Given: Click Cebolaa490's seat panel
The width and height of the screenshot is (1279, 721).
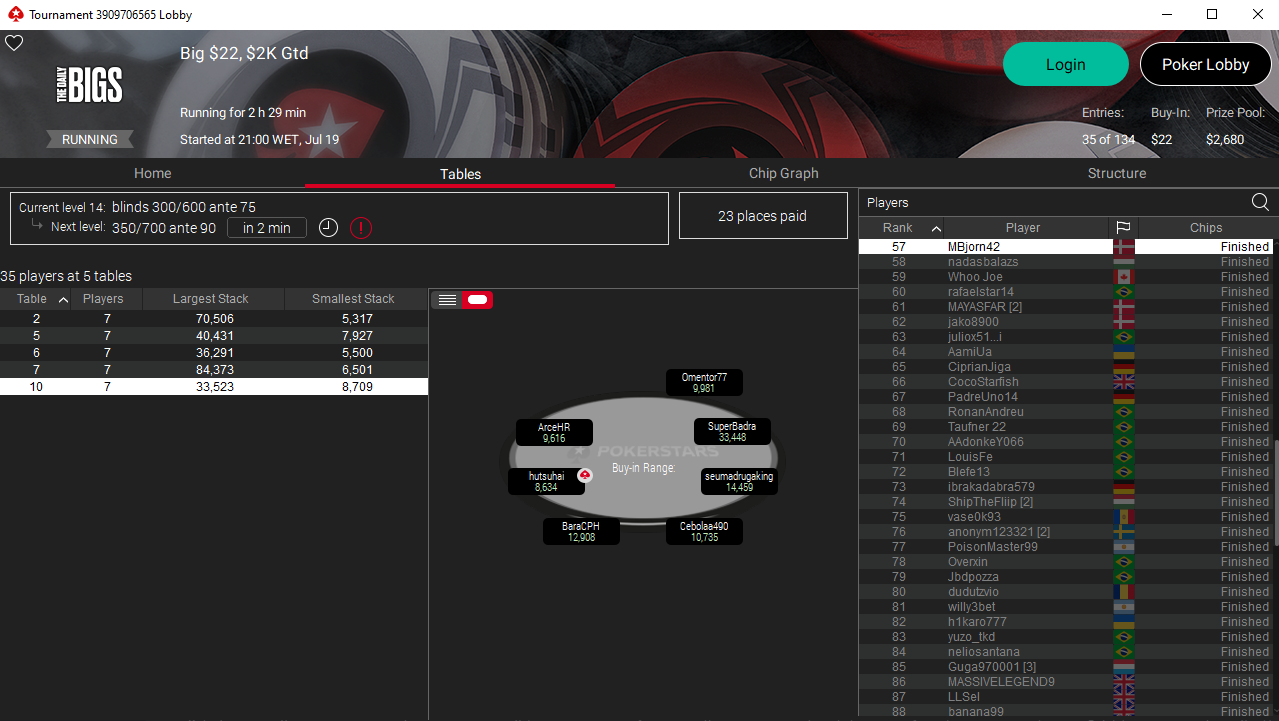Looking at the screenshot, I should tap(704, 531).
